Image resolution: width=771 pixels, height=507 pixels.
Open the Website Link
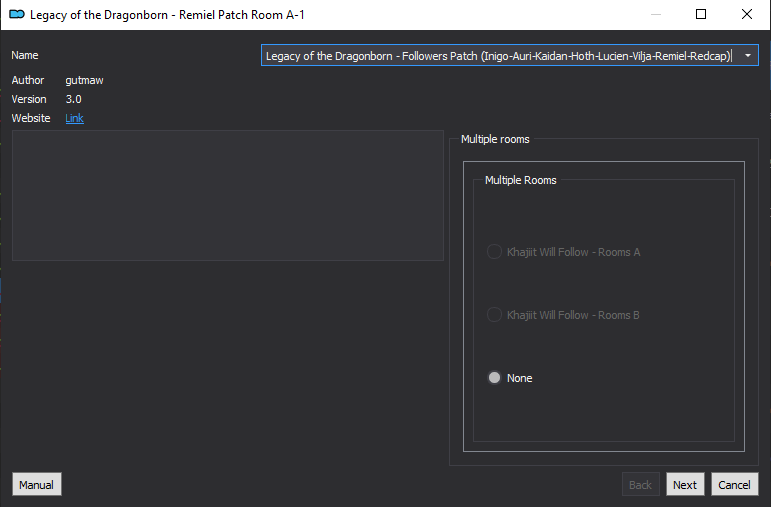tap(74, 118)
